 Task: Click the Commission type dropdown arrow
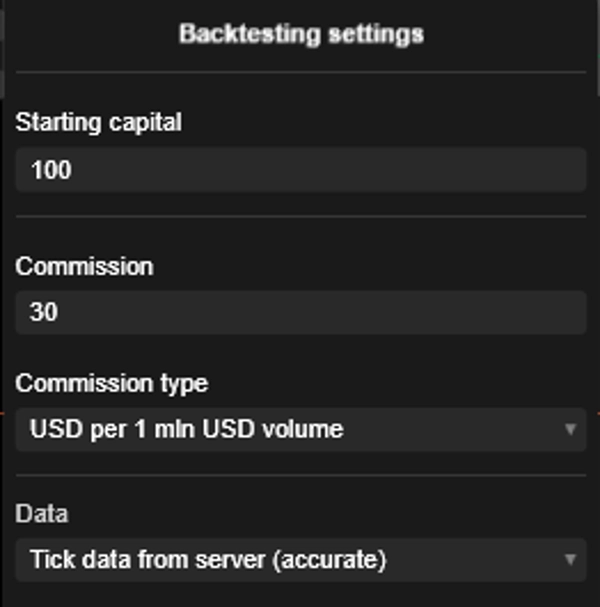coord(570,430)
